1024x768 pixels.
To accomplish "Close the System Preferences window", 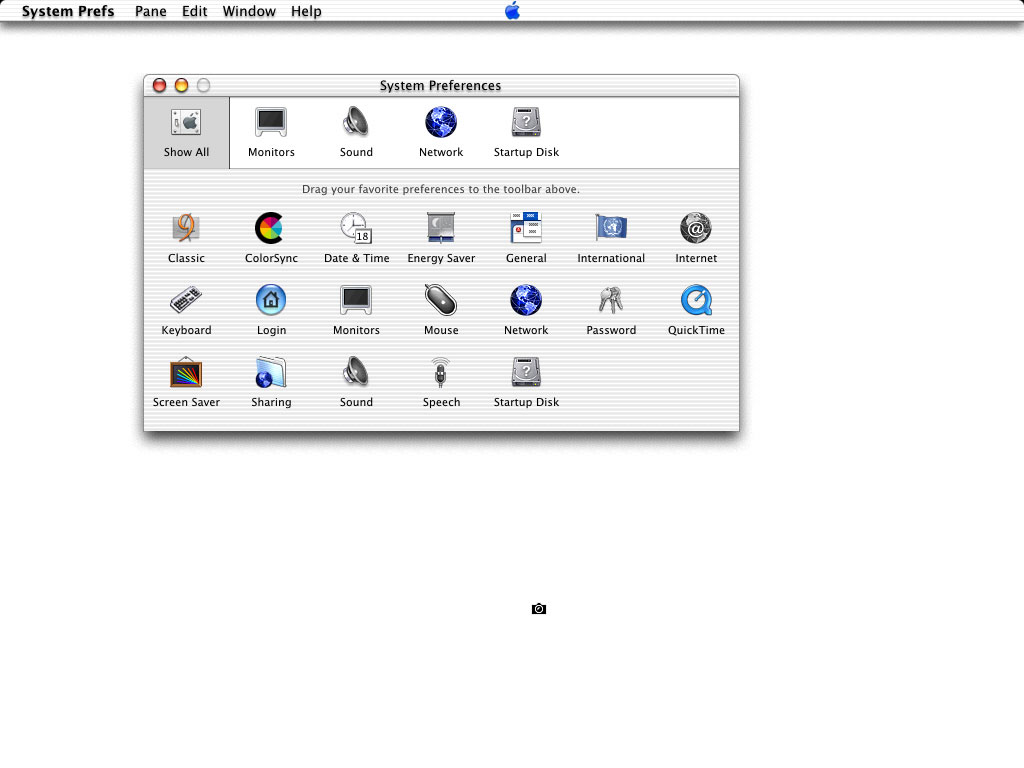I will coord(159,86).
